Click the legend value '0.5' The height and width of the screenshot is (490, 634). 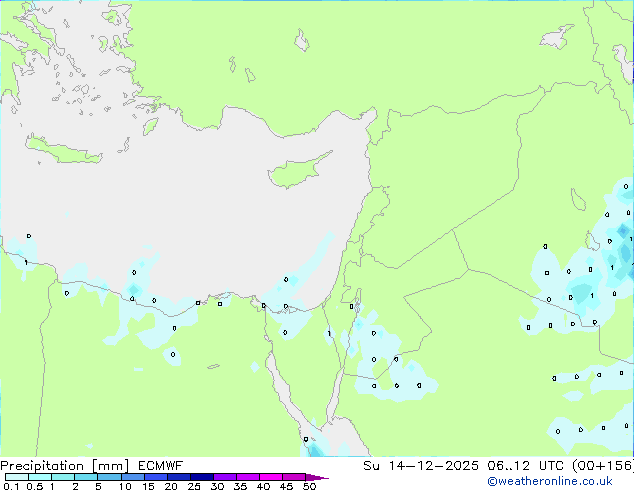(35, 486)
